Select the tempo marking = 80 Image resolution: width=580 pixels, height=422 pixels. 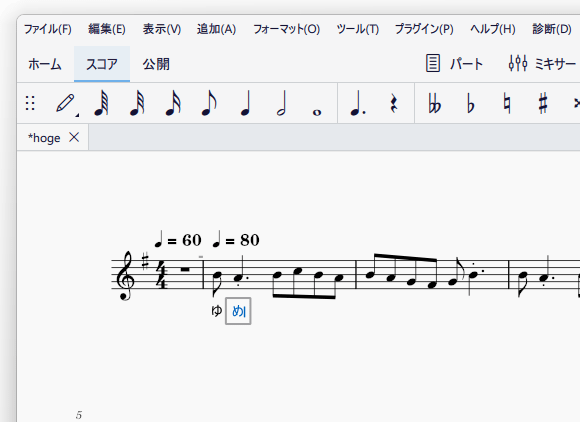(236, 240)
